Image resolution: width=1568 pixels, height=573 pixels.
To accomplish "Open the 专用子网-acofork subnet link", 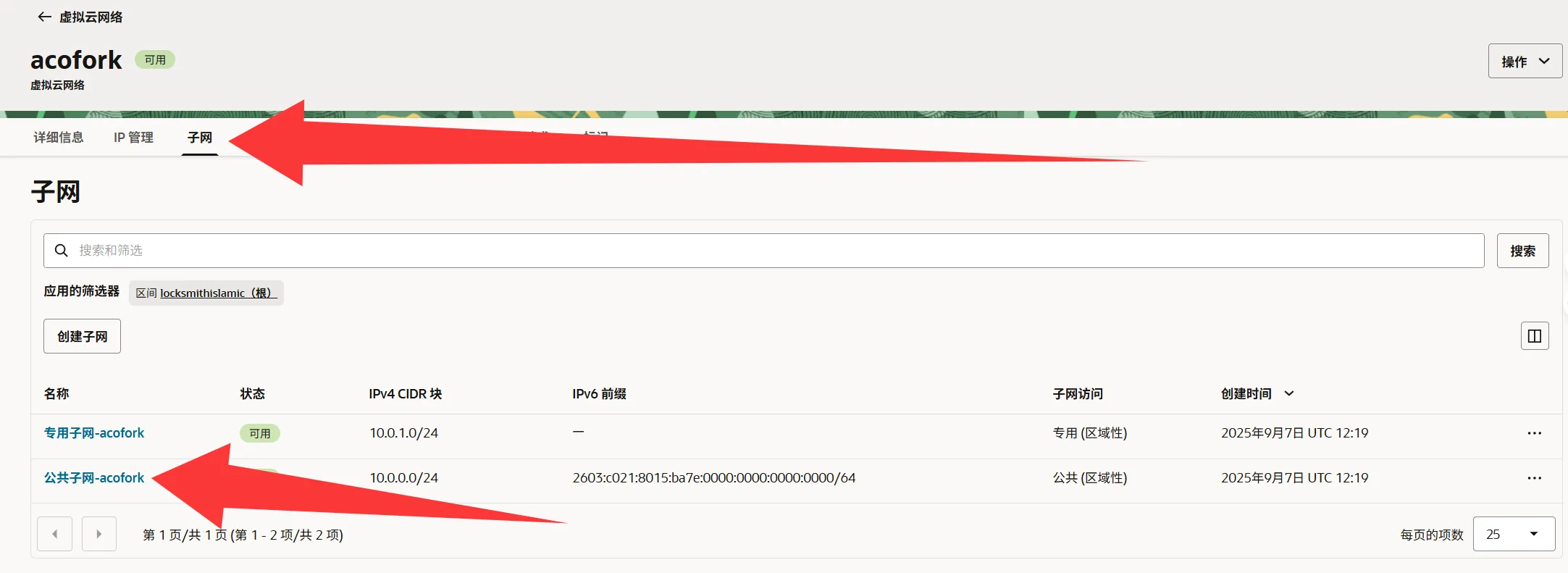I will click(x=94, y=433).
